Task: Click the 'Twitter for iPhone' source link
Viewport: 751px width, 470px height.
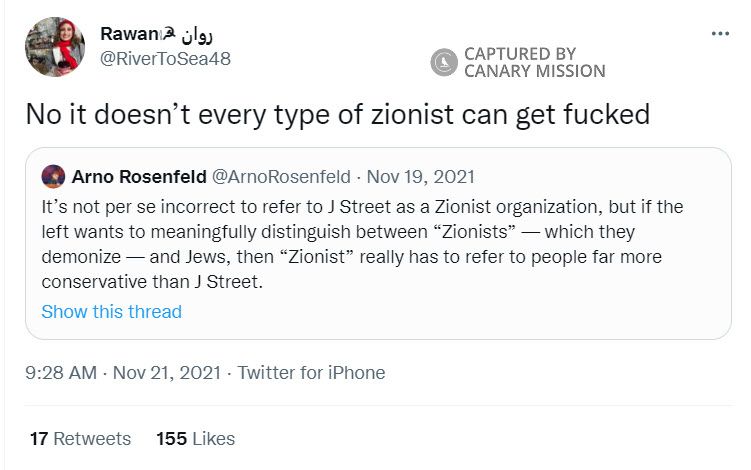Action: pos(310,372)
